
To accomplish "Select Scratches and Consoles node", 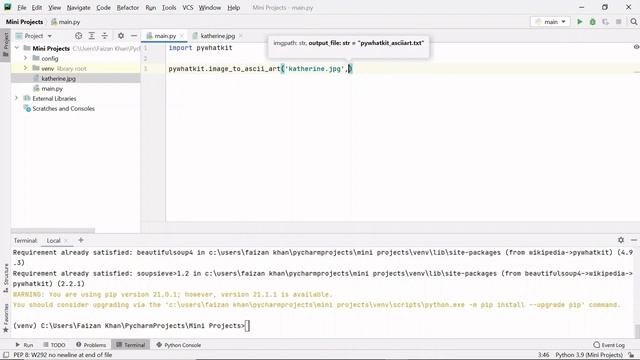I will [63, 109].
